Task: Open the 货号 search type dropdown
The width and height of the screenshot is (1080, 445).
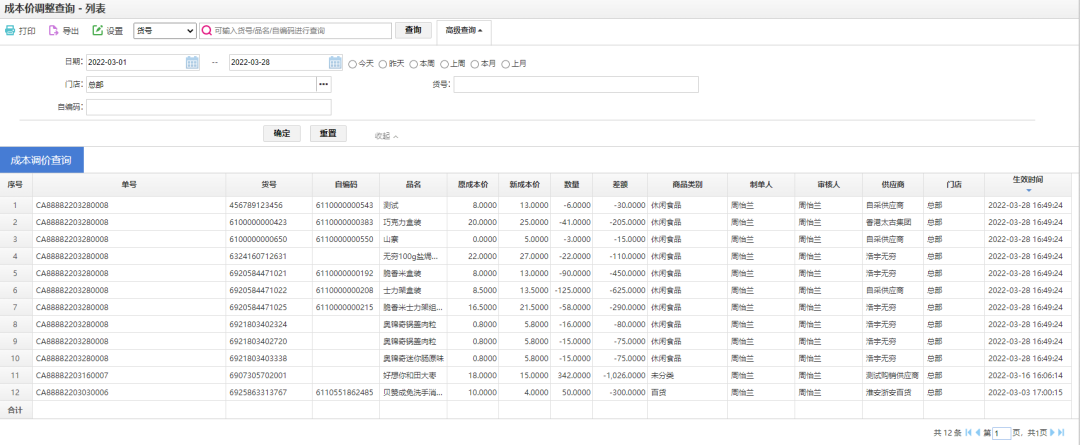Action: pos(164,31)
